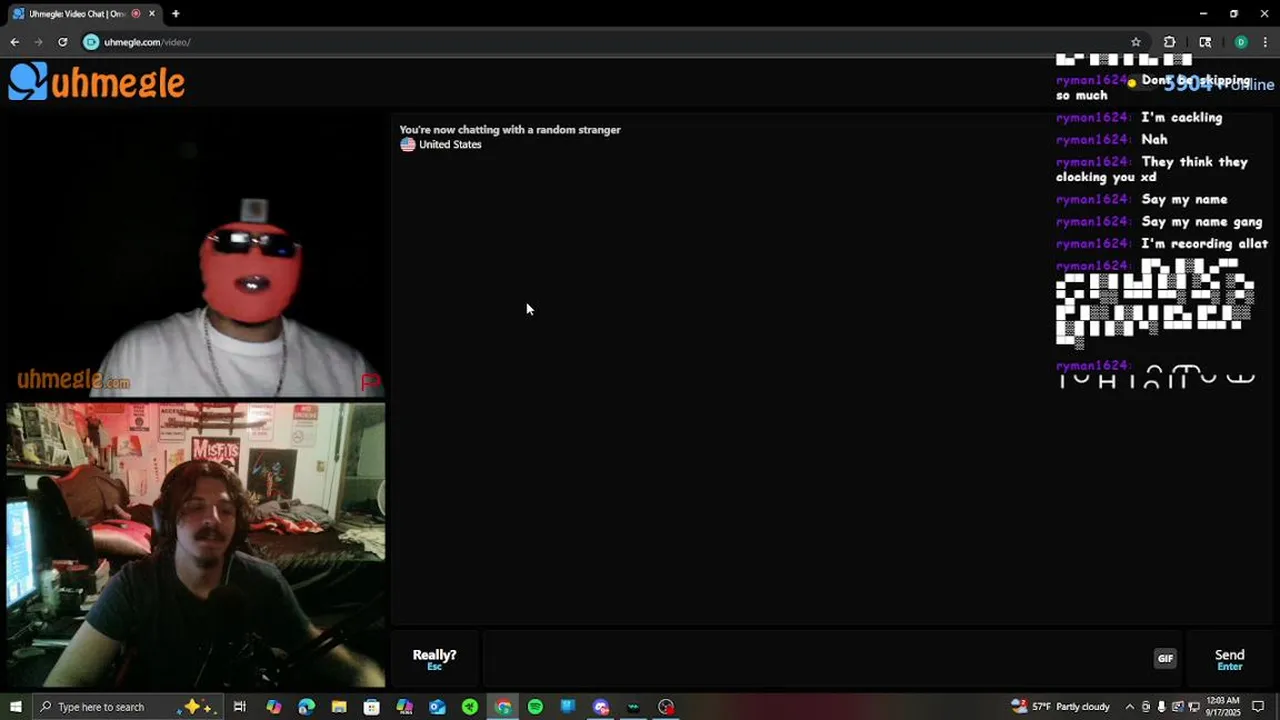
Task: Click the "I'm cackling" chat message
Action: [x=1181, y=118]
